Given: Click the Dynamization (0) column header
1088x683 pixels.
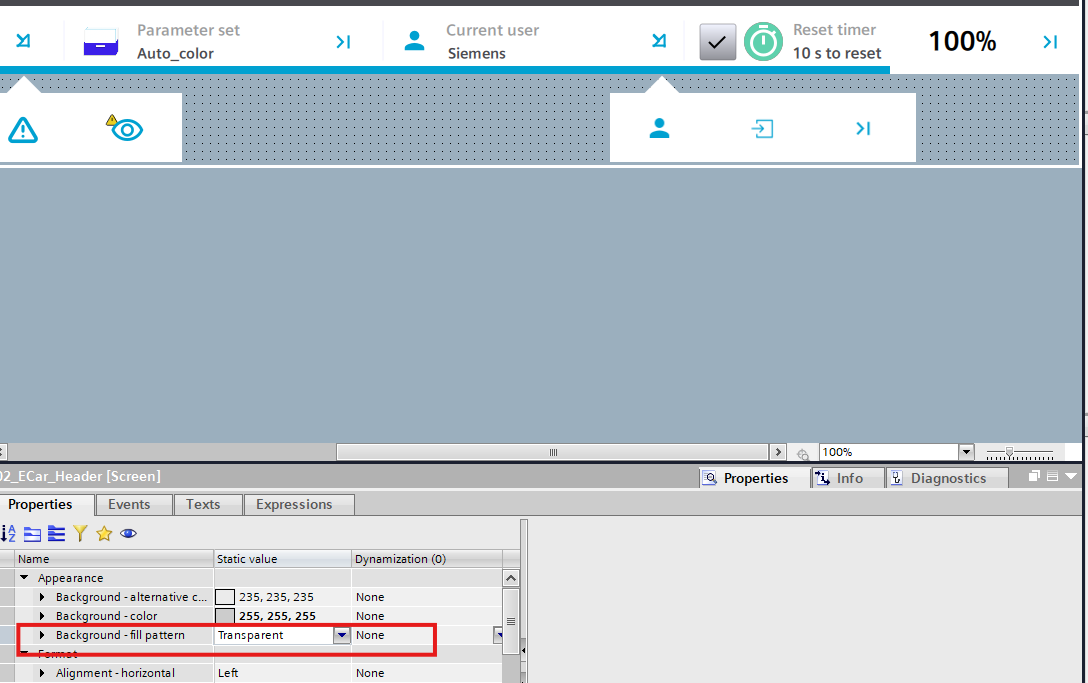Looking at the screenshot, I should 427,559.
